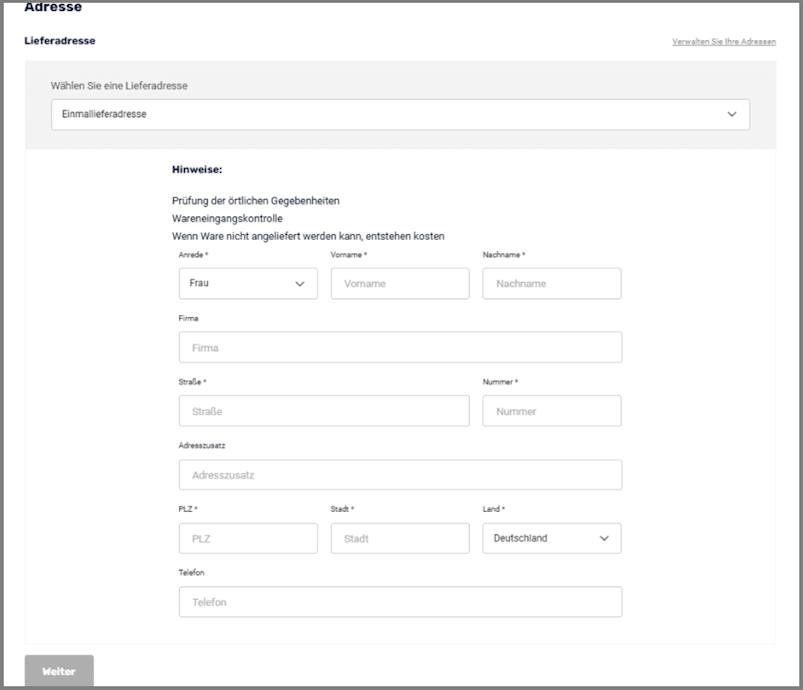Click the Stadt input field
Viewport: 803px width, 690px height.
[x=399, y=539]
